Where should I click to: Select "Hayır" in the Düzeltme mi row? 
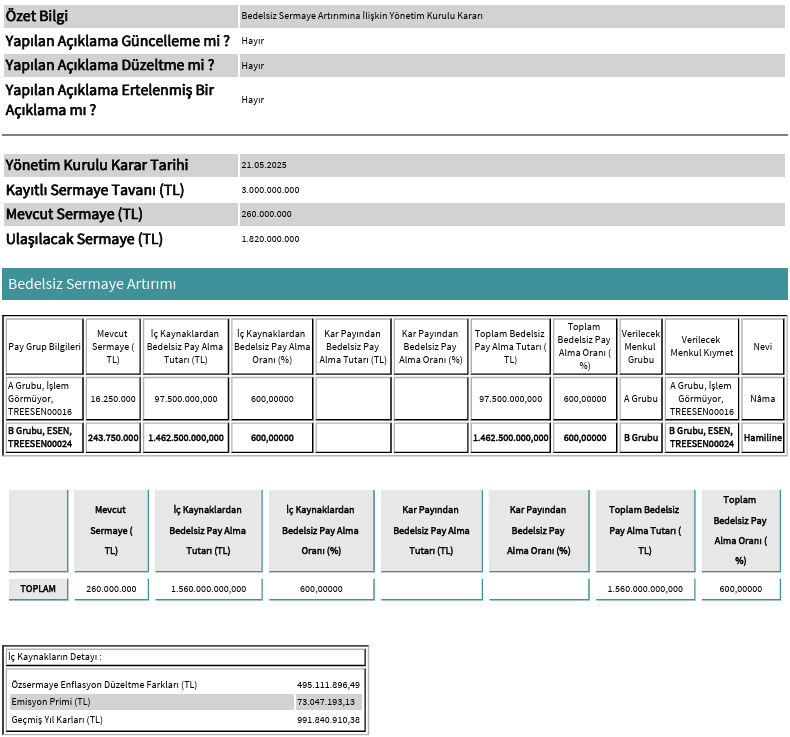(x=252, y=65)
